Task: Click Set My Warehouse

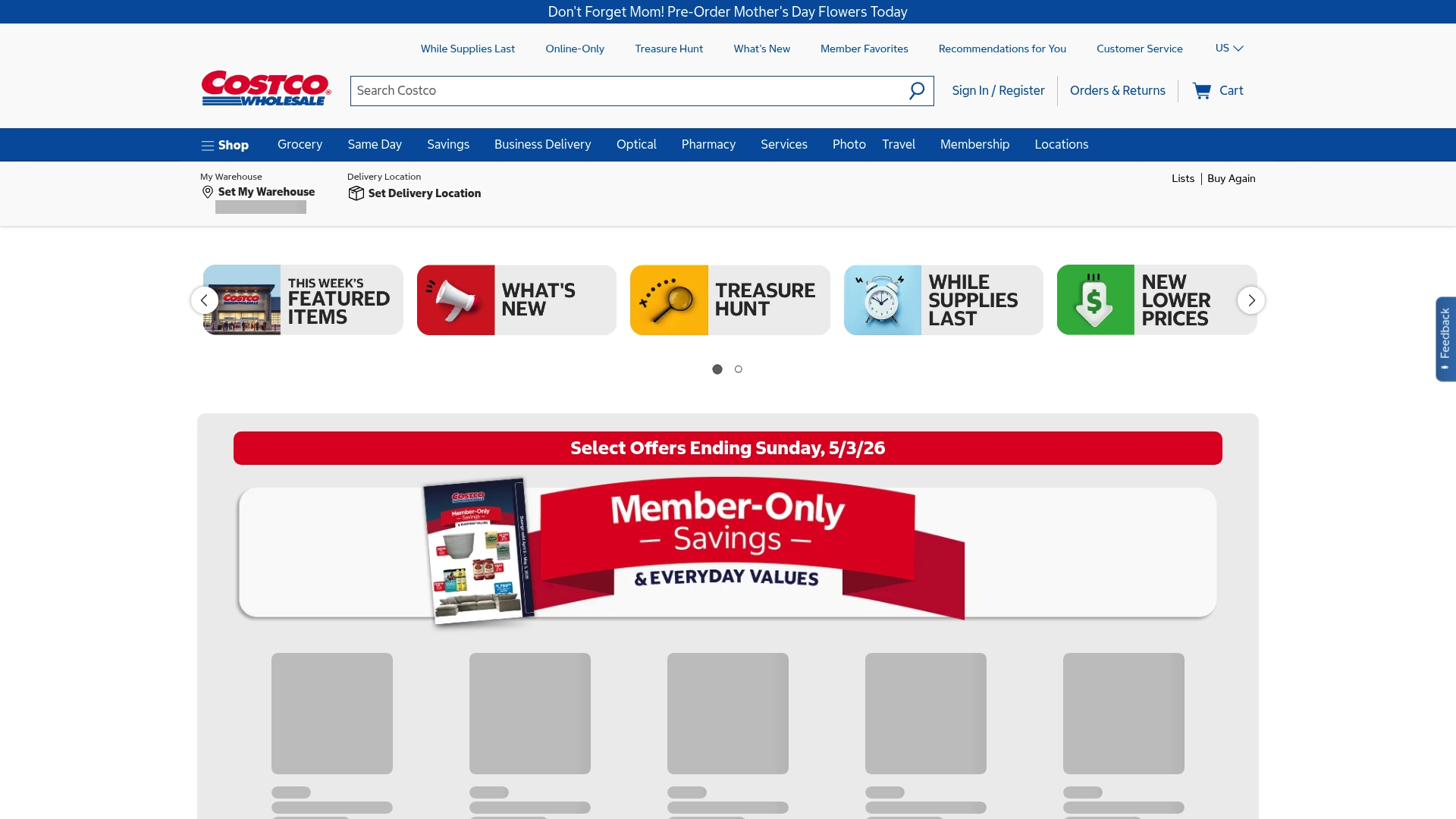Action: (x=266, y=193)
